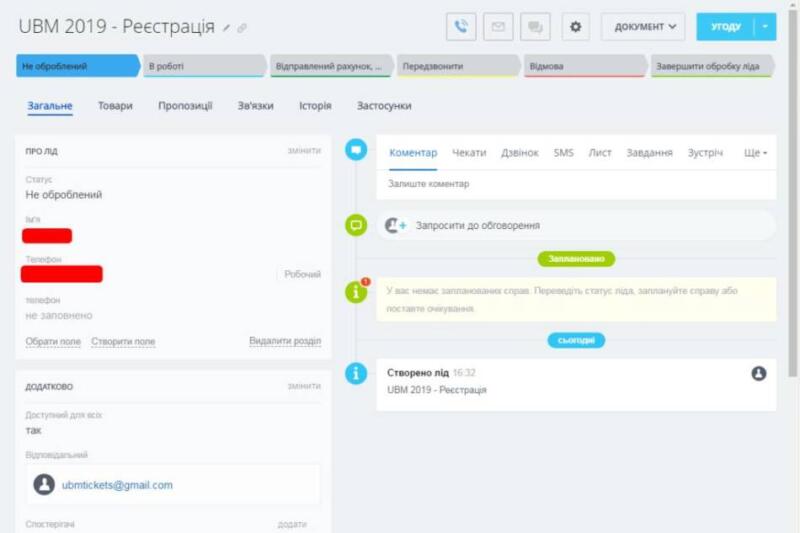
Task: Click the blue comment timeline icon
Action: 356,150
